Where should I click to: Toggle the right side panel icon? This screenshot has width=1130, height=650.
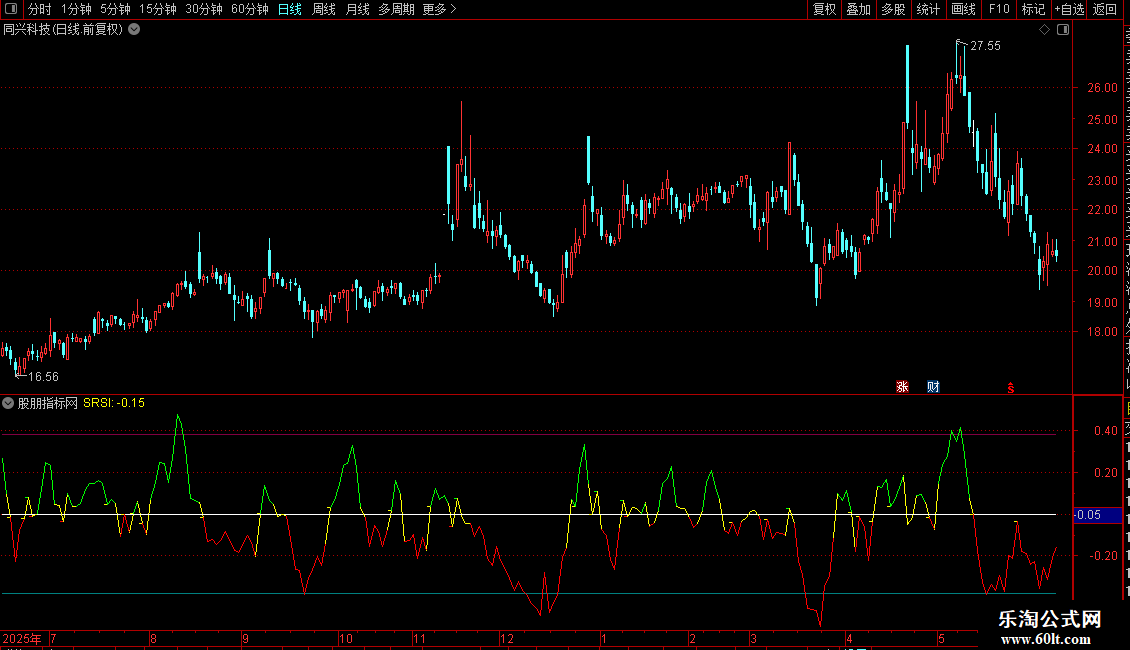coord(1063,30)
